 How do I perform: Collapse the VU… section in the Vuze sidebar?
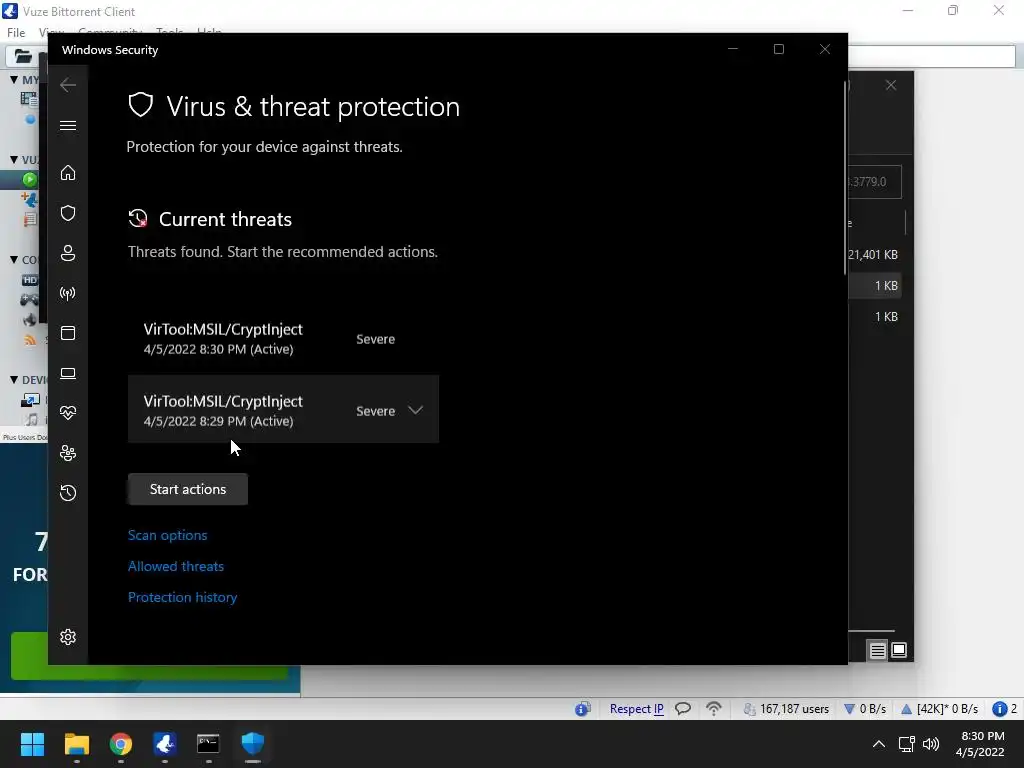[14, 159]
